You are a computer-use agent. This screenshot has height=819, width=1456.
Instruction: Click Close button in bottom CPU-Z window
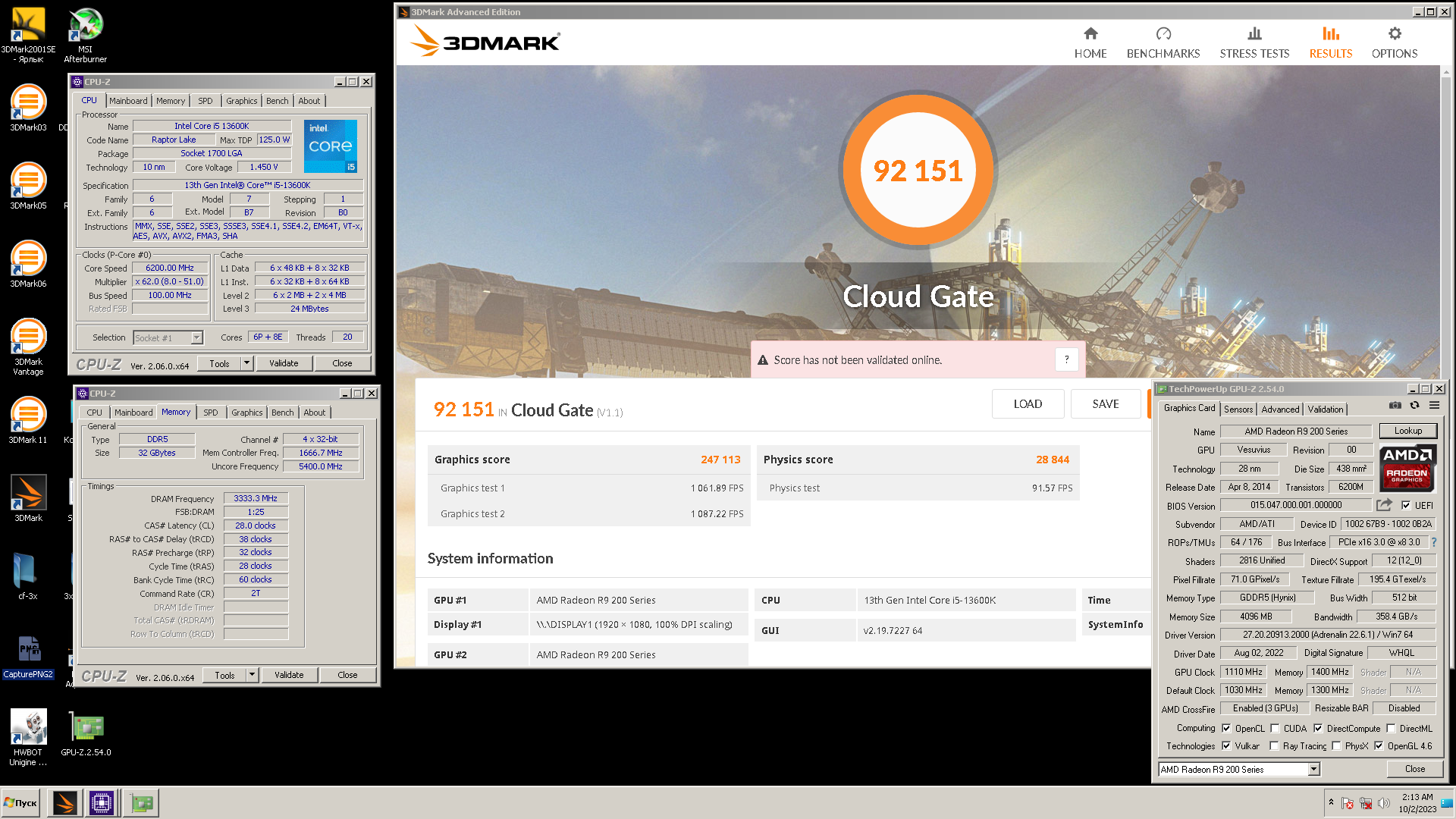[x=347, y=675]
